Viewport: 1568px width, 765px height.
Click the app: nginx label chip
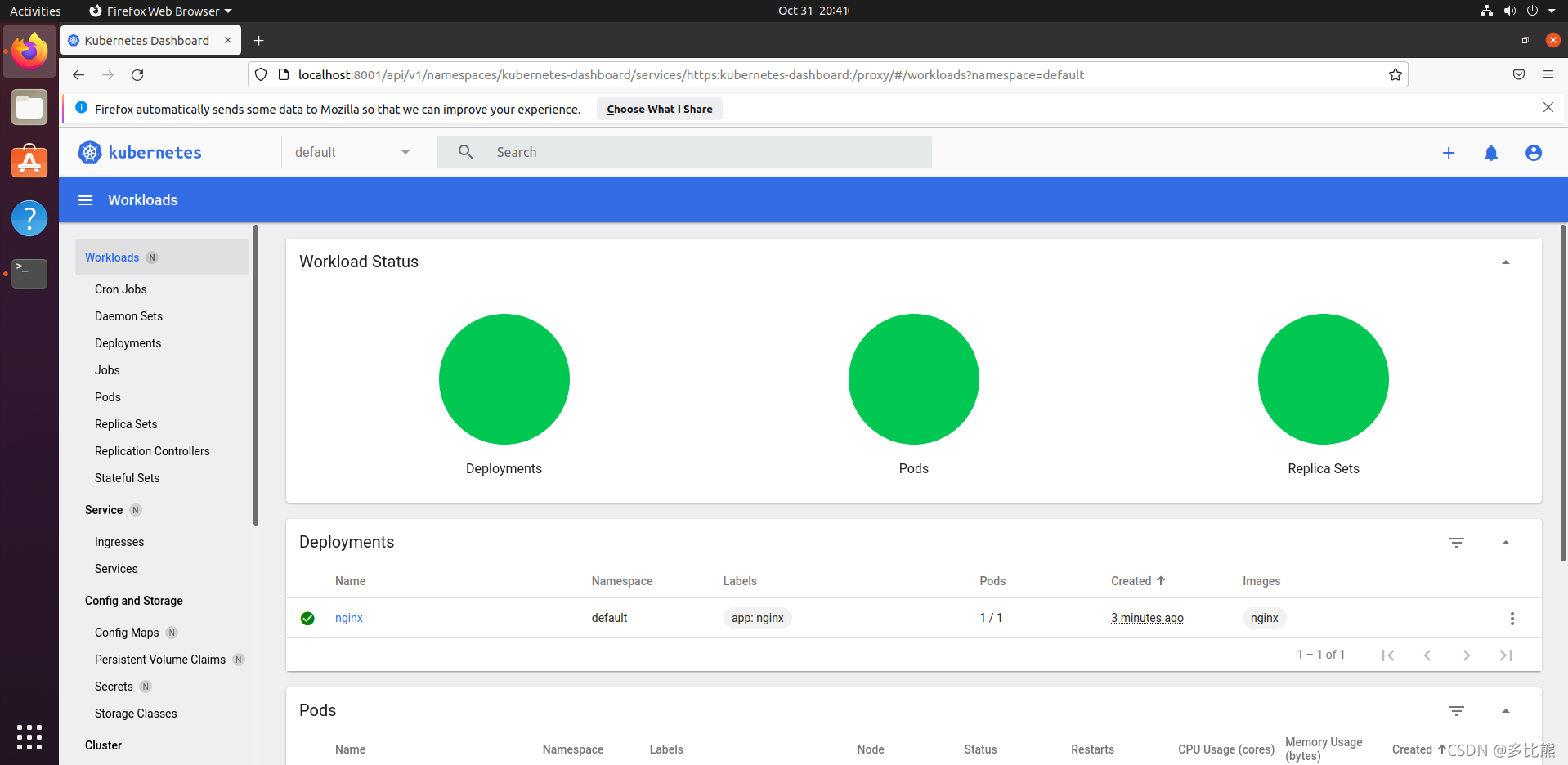(758, 618)
